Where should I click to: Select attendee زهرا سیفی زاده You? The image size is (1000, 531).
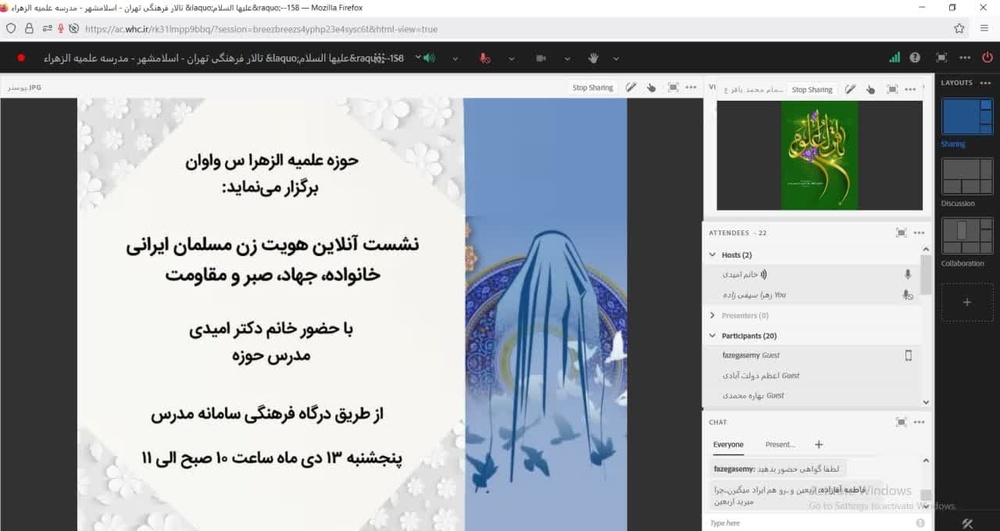(x=812, y=295)
